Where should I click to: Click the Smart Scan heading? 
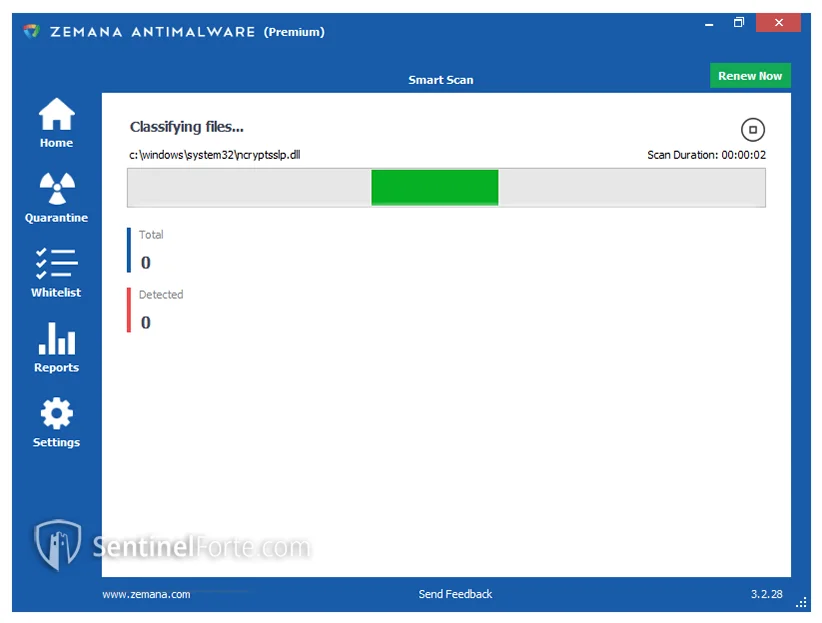point(440,80)
